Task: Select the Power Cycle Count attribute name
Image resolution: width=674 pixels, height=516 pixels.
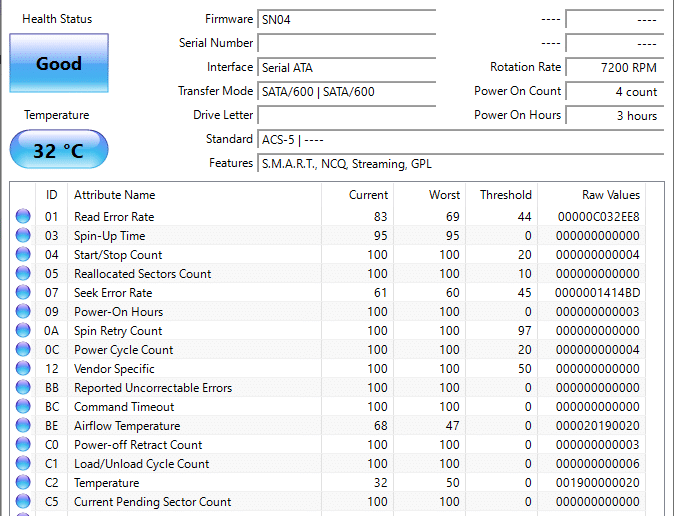Action: click(123, 350)
